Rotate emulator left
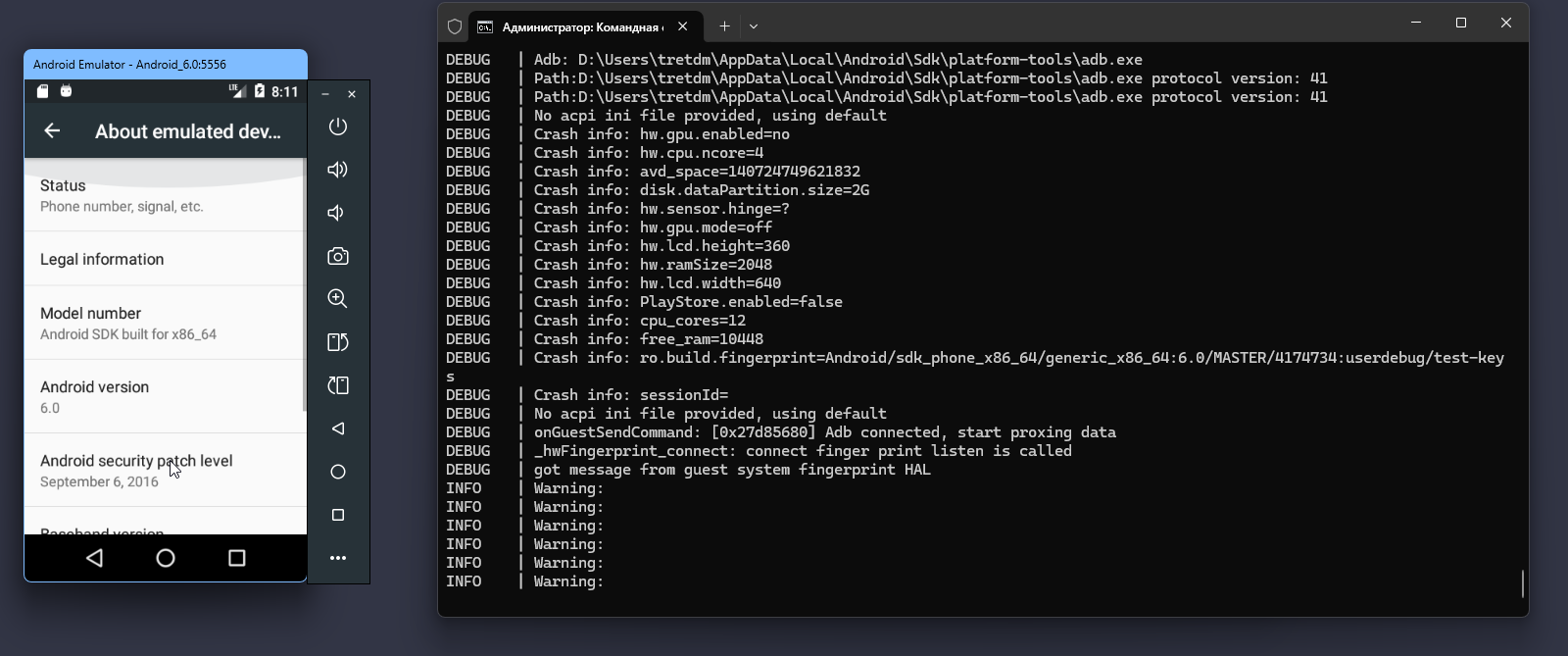1568x656 pixels. [337, 342]
